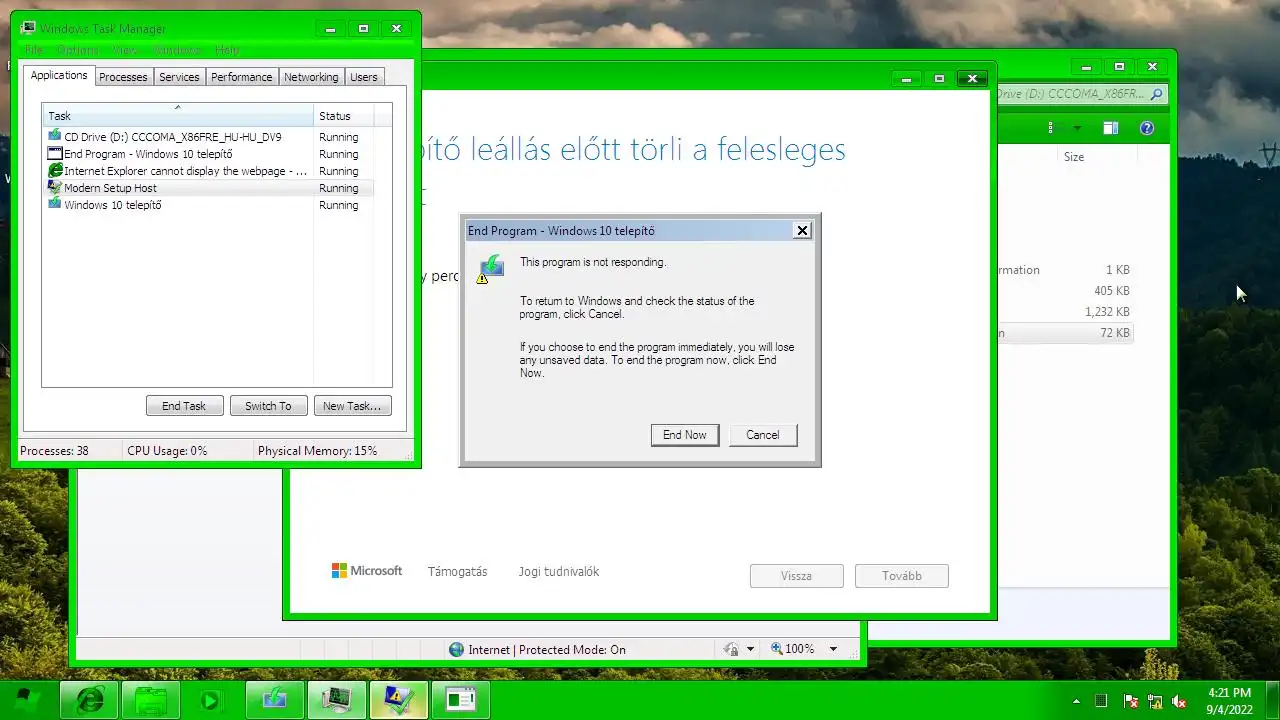Click the Windows 10 setup taskbar icon

274,700
